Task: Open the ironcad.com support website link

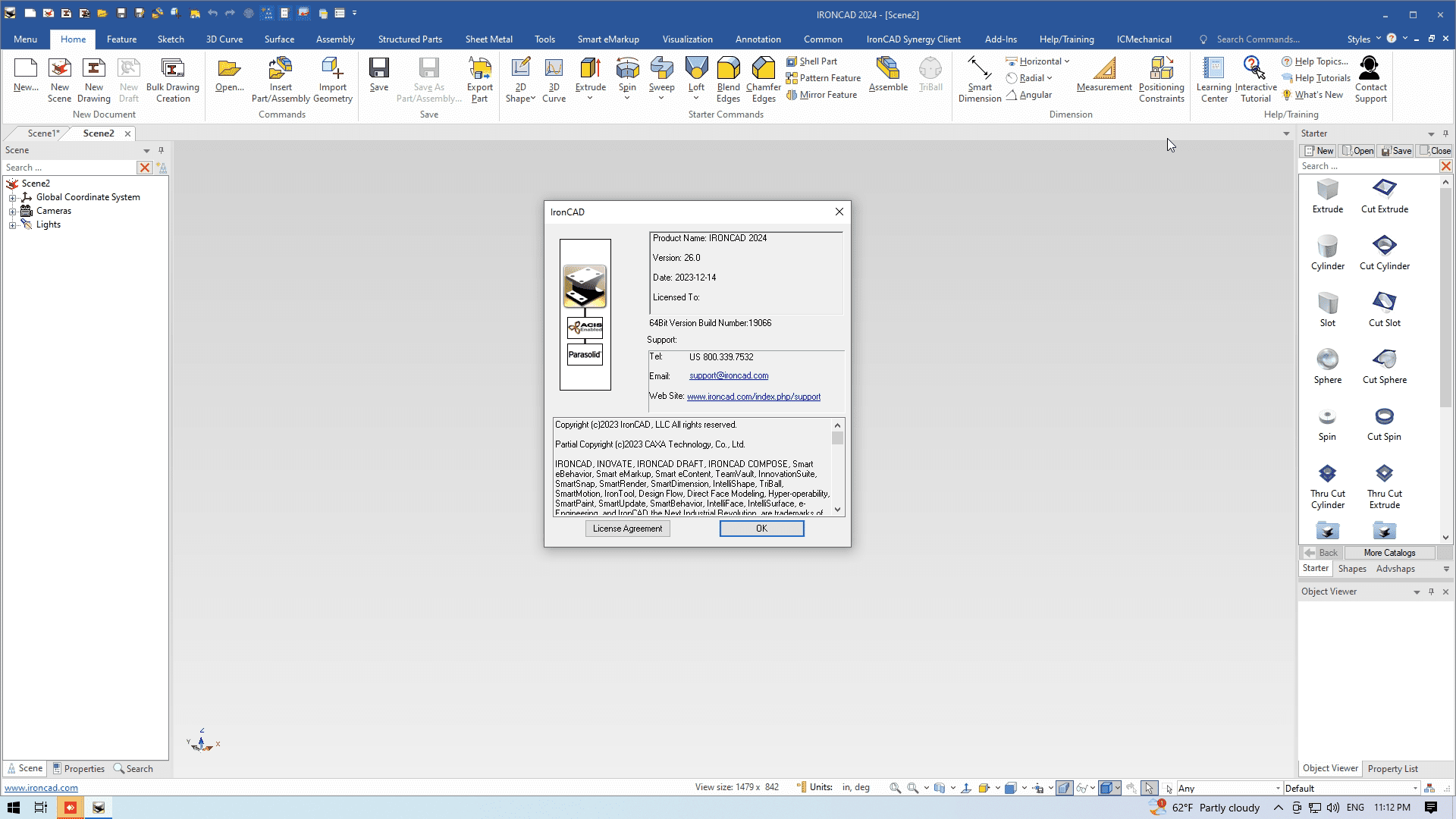Action: pos(754,397)
